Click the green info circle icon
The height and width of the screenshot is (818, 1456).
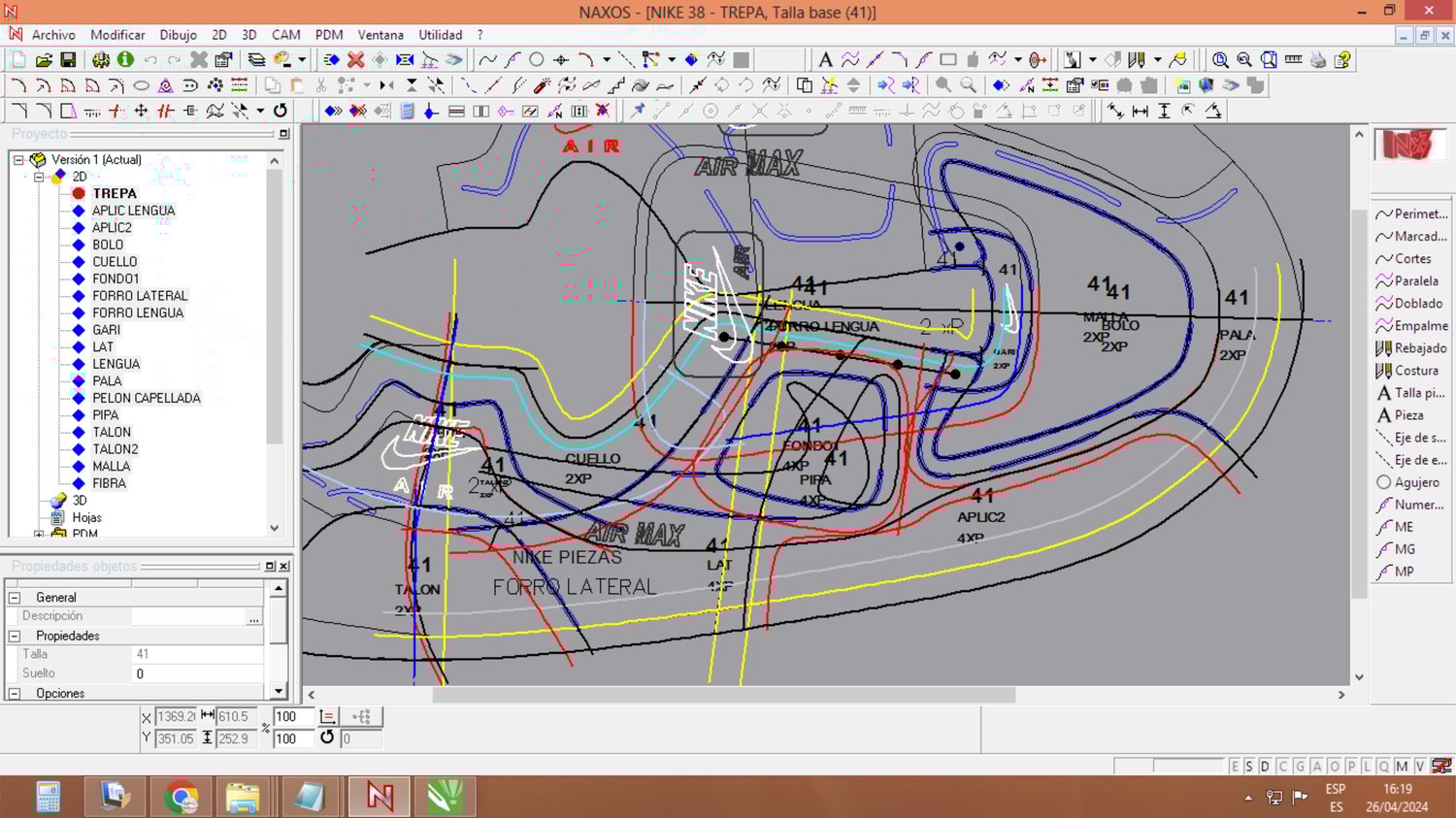point(125,60)
